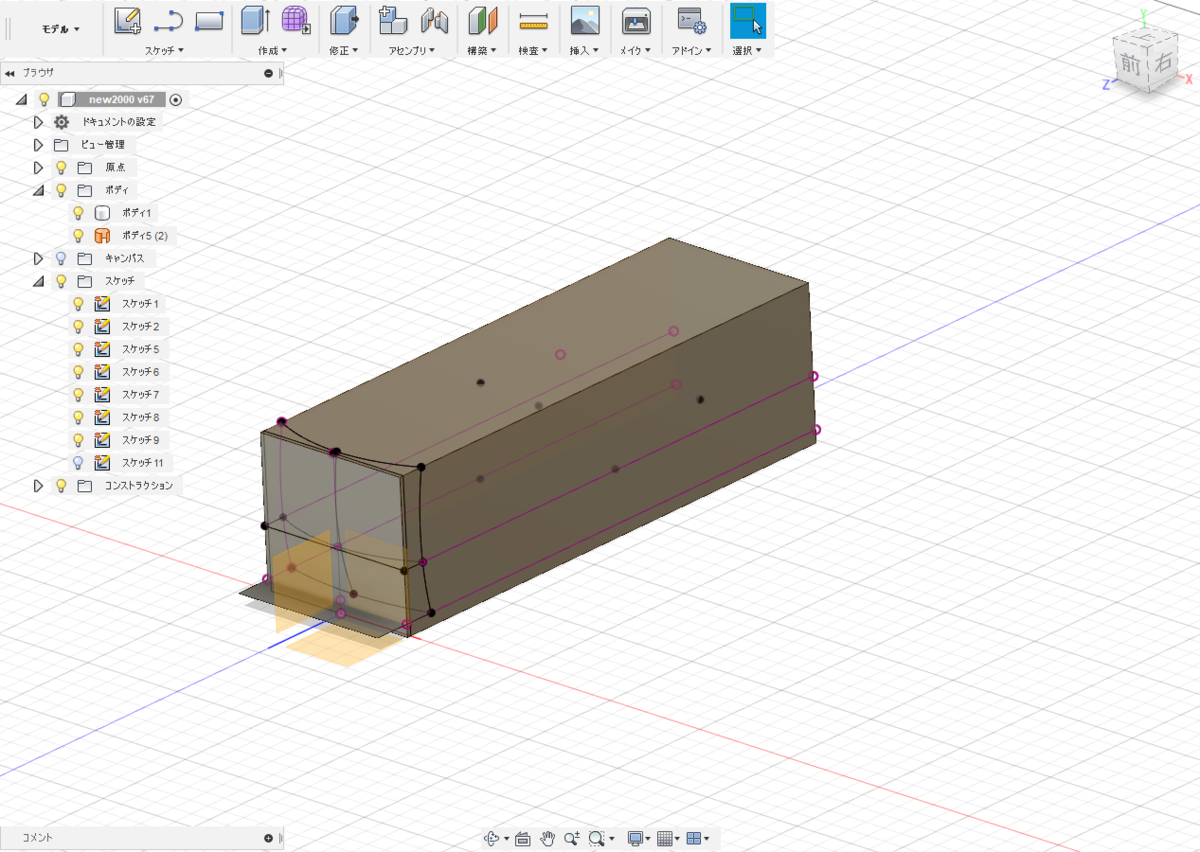Collapse browser panel with double-arrow icon

9,73
